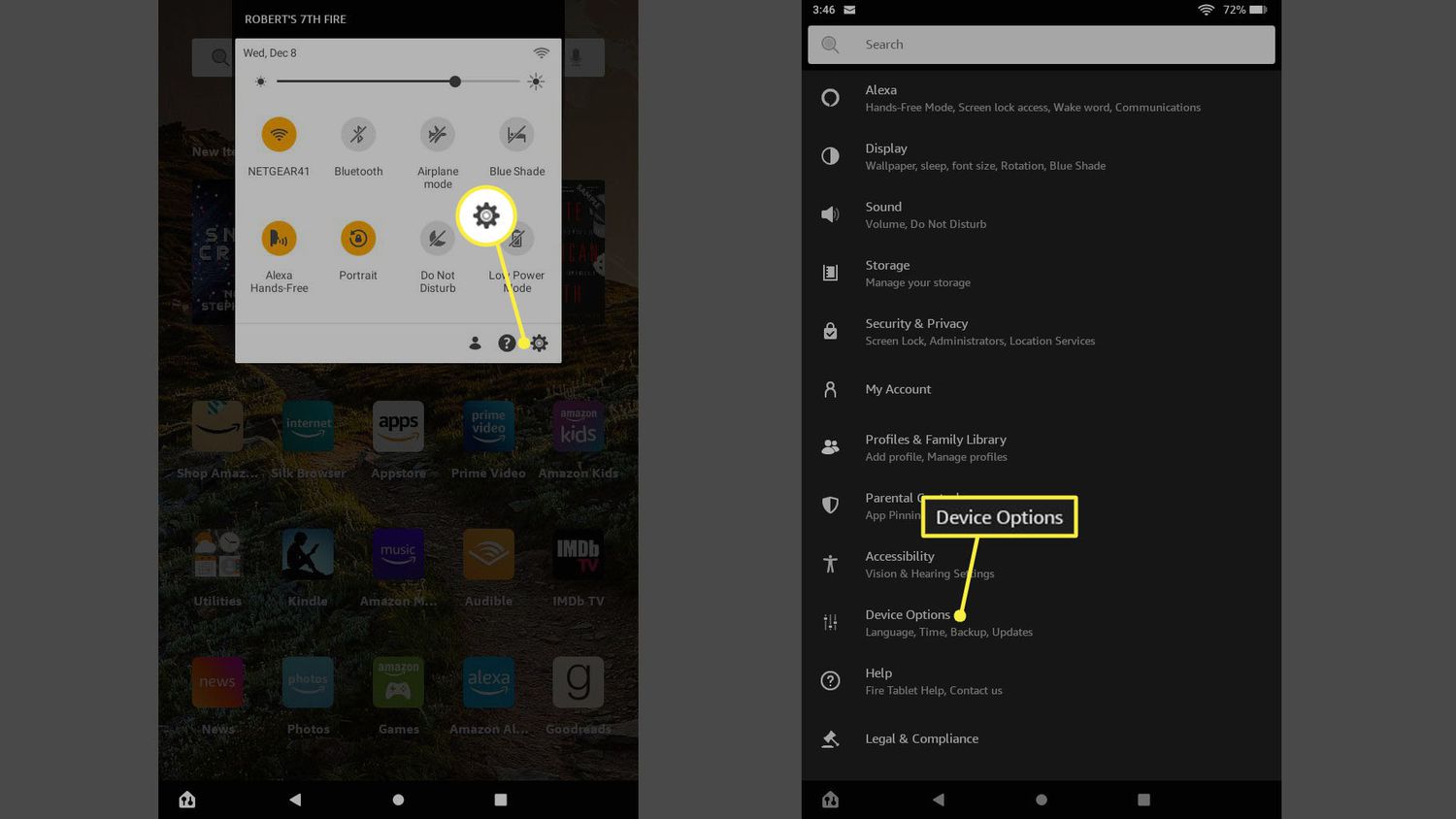The height and width of the screenshot is (819, 1456).
Task: Open Amazon Kids app
Action: (x=579, y=427)
